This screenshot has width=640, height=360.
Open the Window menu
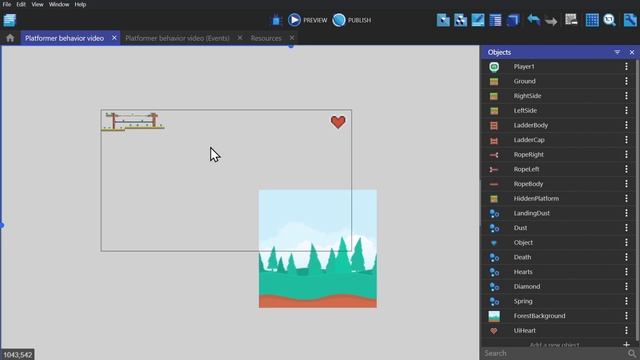coord(59,4)
